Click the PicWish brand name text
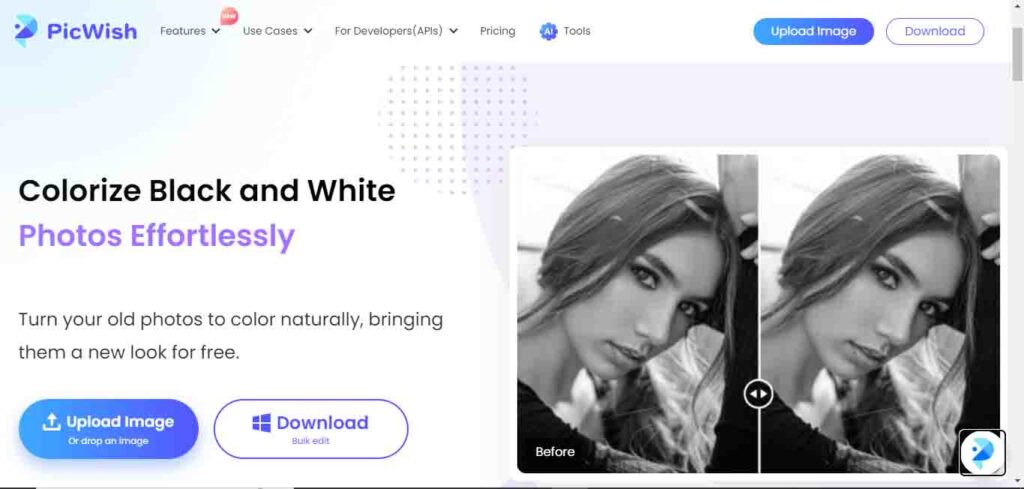The image size is (1024, 489). coord(92,31)
